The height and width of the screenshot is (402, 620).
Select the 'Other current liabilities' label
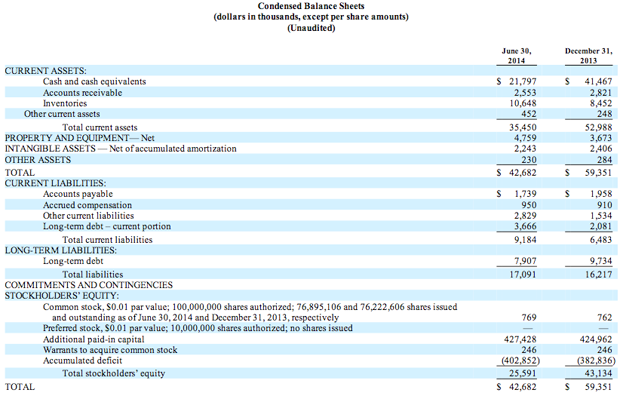pyautogui.click(x=89, y=216)
